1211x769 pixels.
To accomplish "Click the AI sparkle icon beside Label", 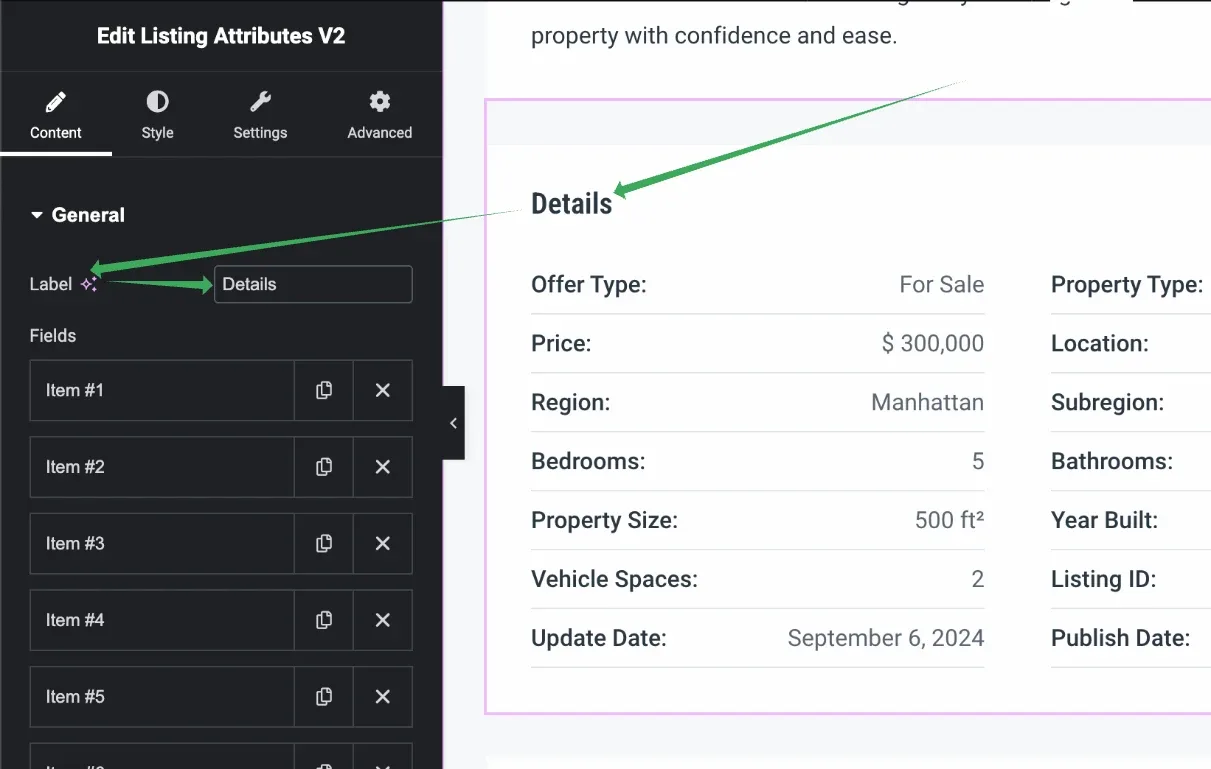I will tap(89, 285).
